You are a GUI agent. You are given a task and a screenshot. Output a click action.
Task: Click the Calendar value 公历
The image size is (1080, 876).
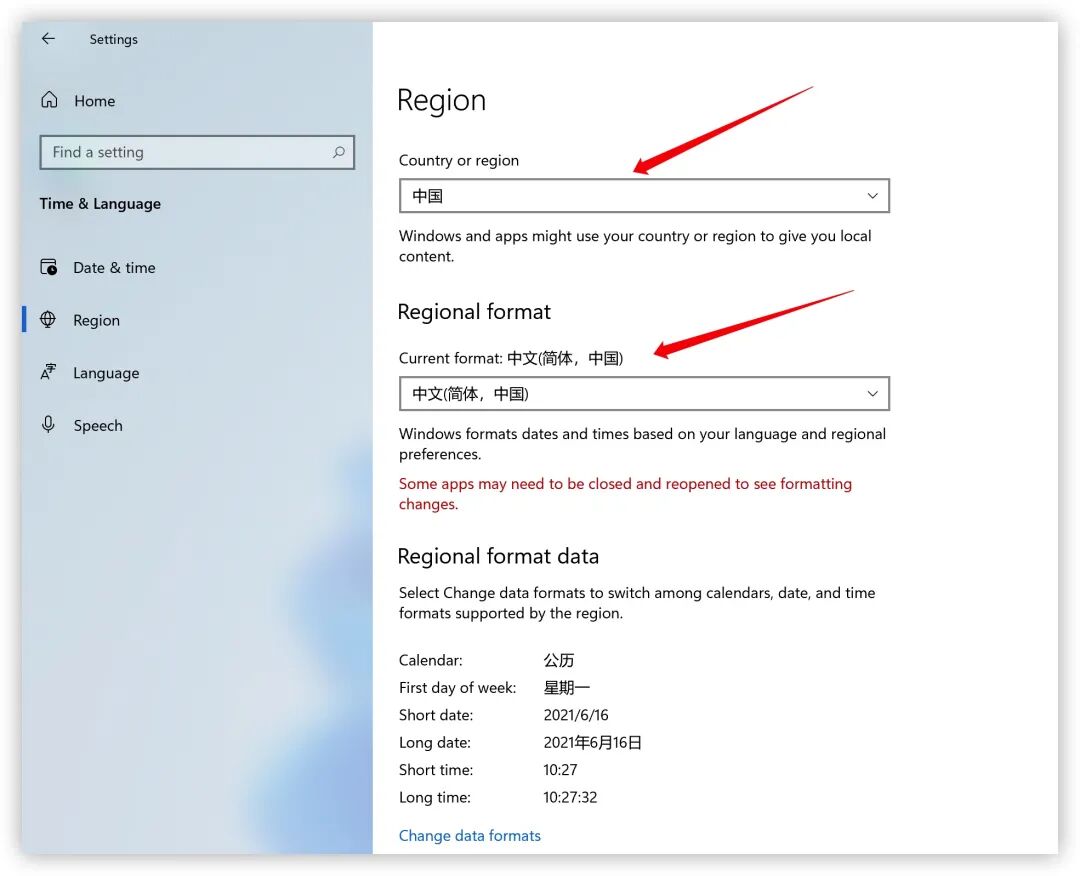(x=559, y=660)
